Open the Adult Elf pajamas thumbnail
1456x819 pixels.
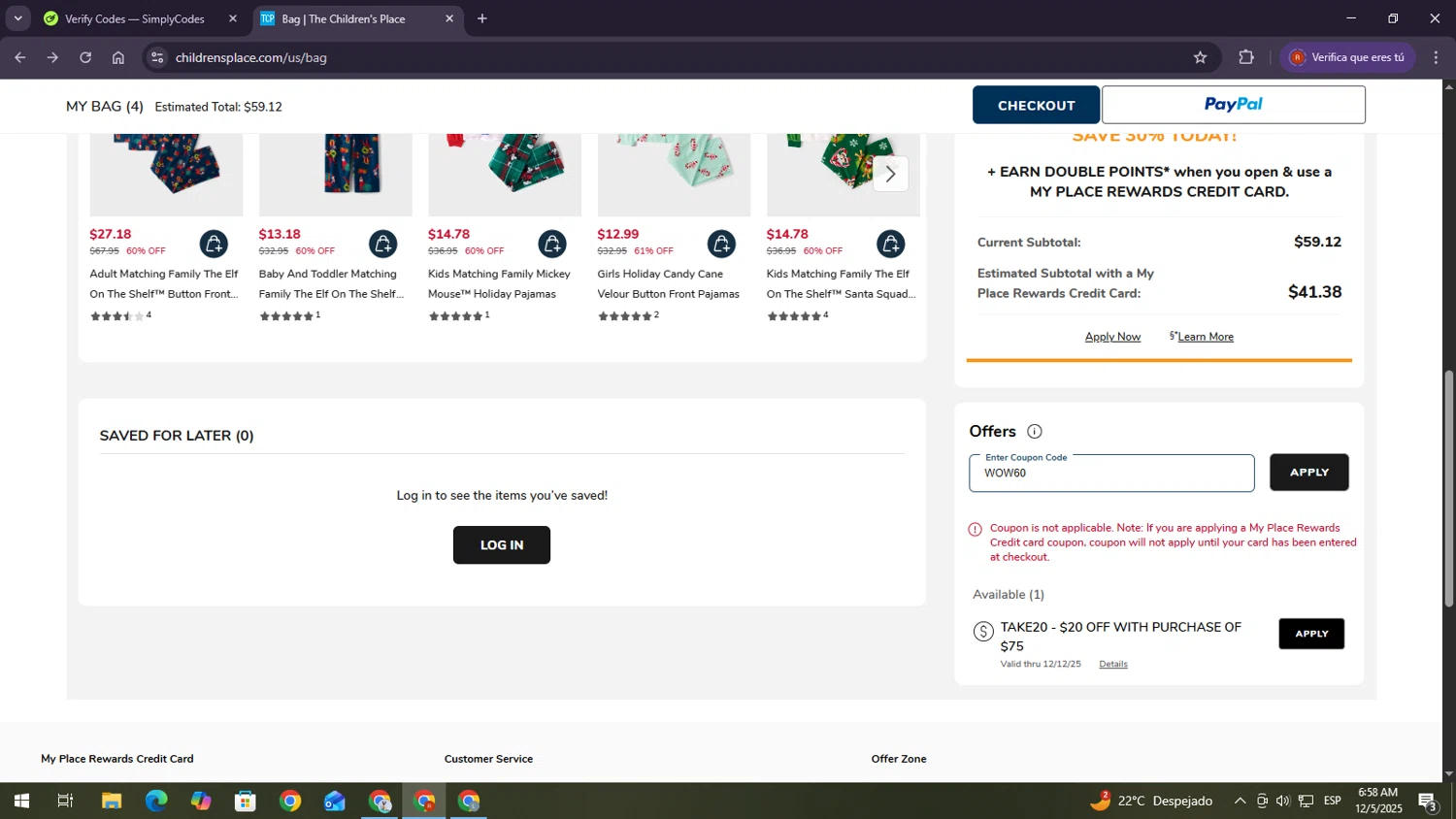(166, 175)
